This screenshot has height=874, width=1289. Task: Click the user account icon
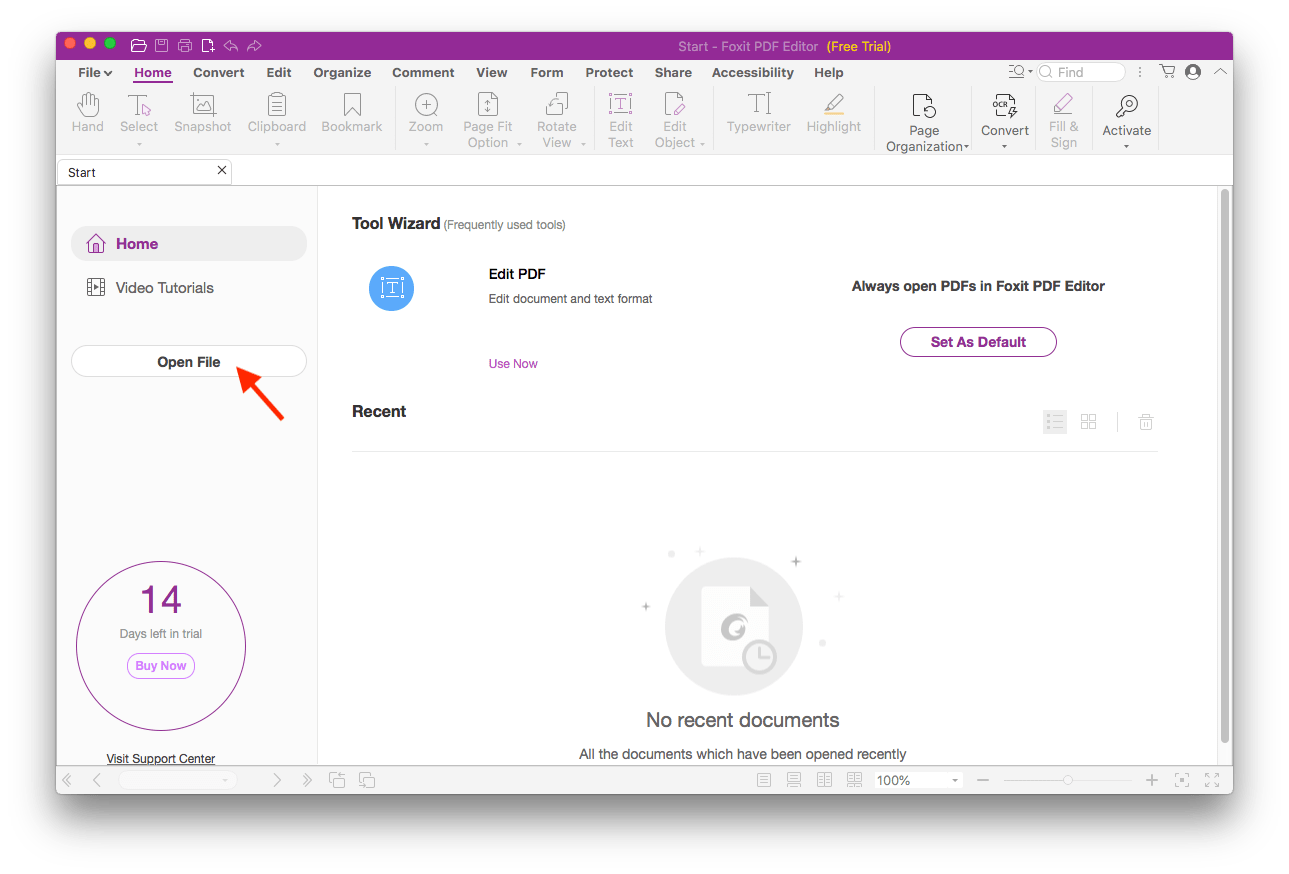pyautogui.click(x=1191, y=71)
